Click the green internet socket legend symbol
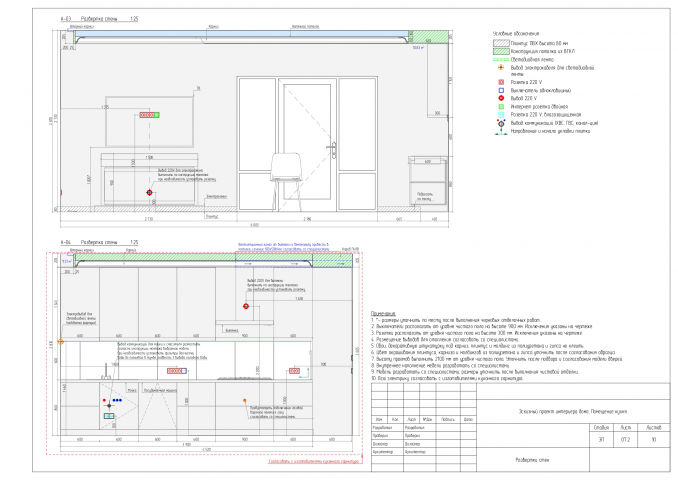This screenshot has height=480, width=678. coord(501,106)
